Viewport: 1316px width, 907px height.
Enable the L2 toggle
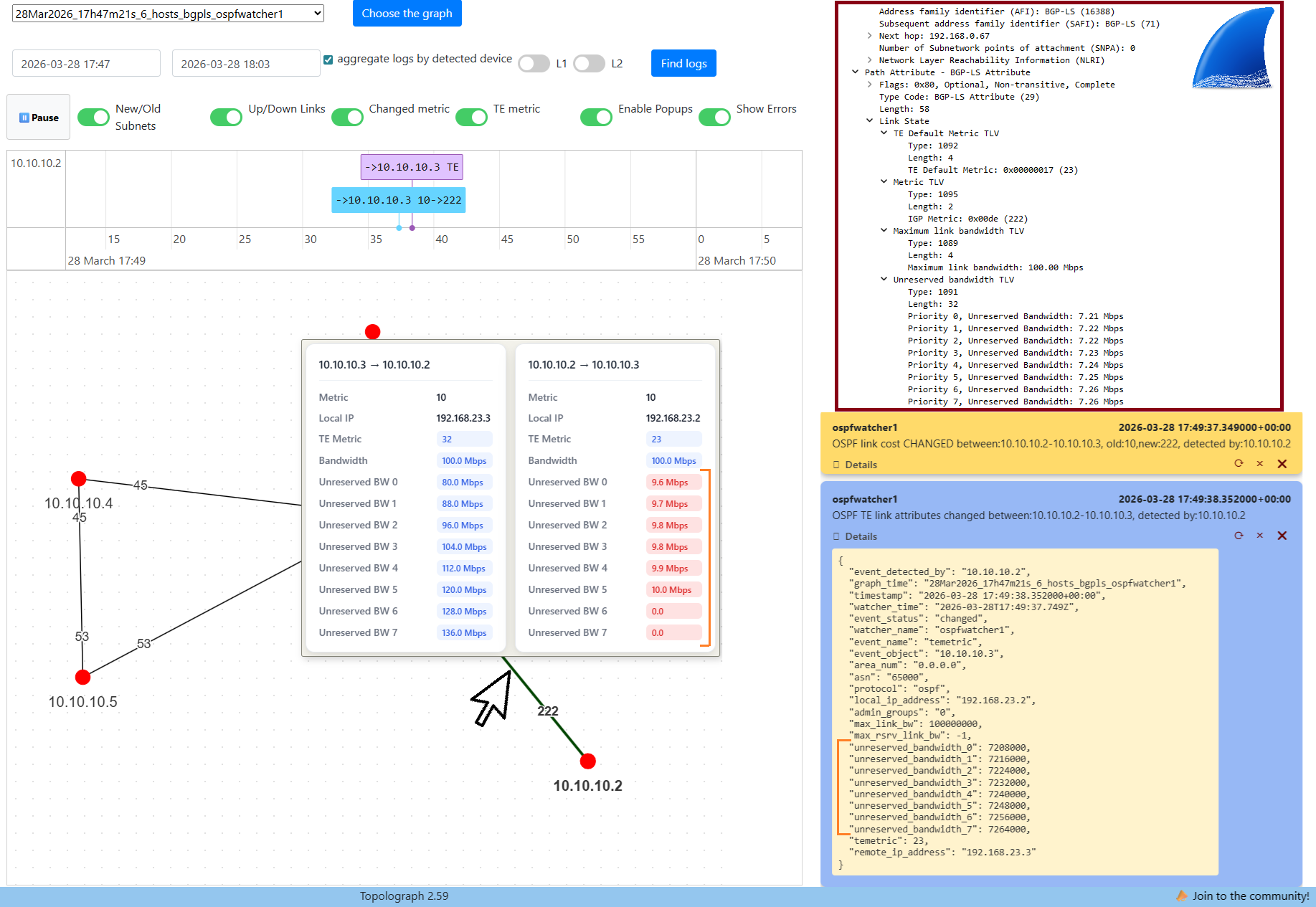(589, 64)
